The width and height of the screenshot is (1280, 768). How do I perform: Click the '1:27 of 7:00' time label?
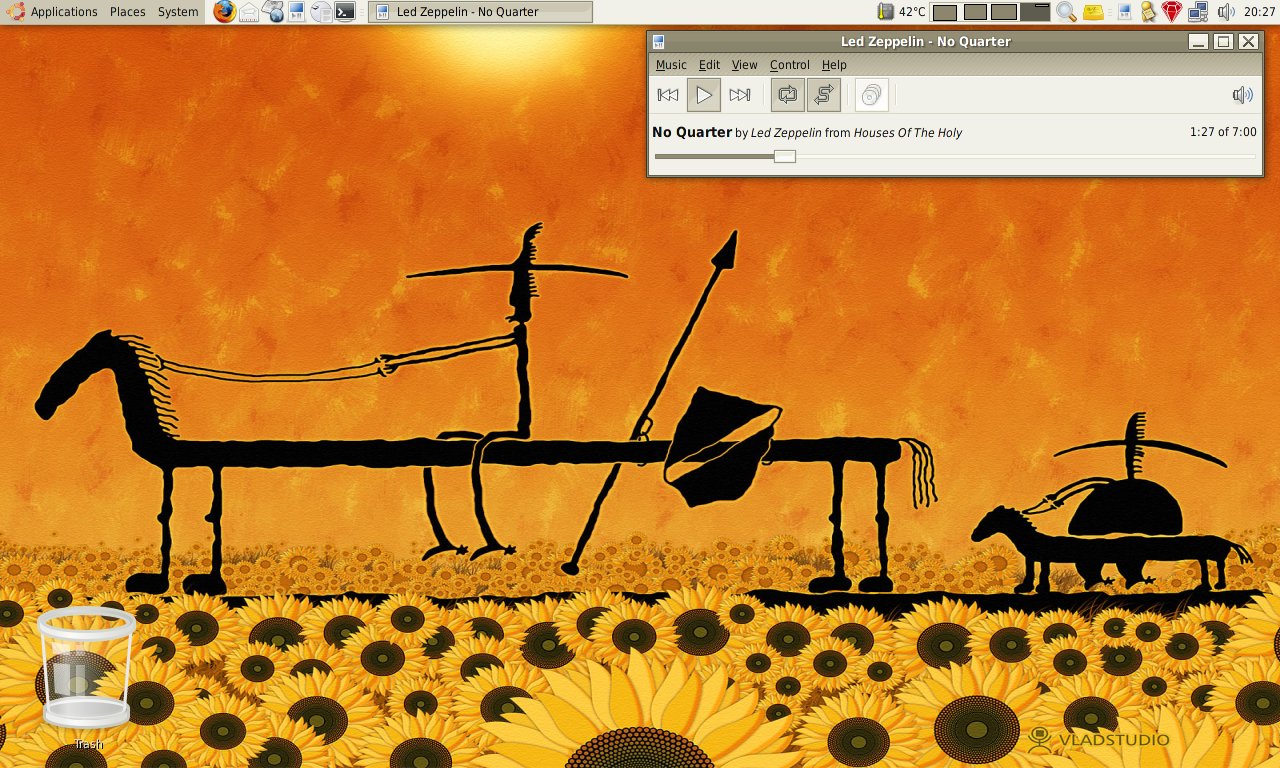coord(1223,132)
